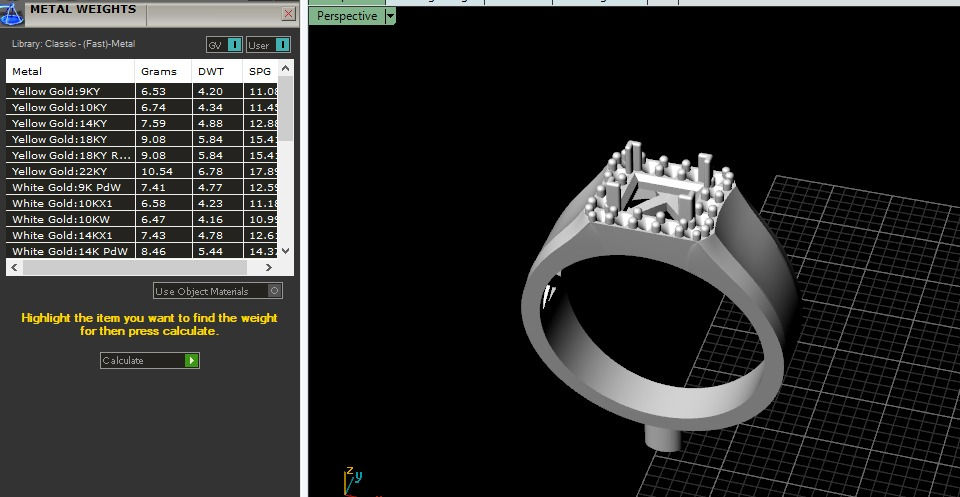The image size is (960, 497).
Task: Select the Yellow Gold:18KY R... row
Action: (142, 155)
